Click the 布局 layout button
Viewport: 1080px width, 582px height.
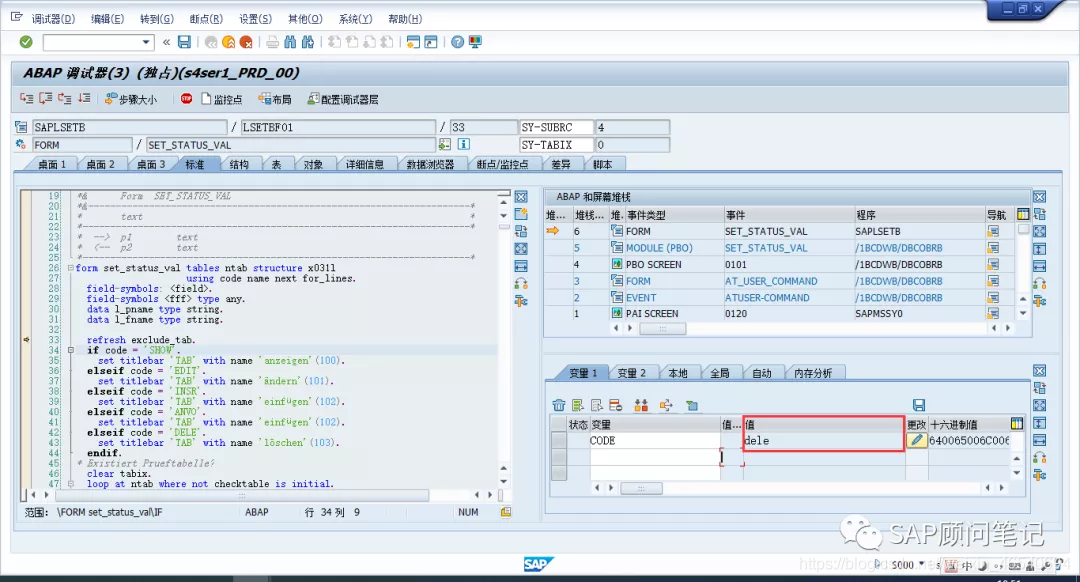pyautogui.click(x=275, y=99)
